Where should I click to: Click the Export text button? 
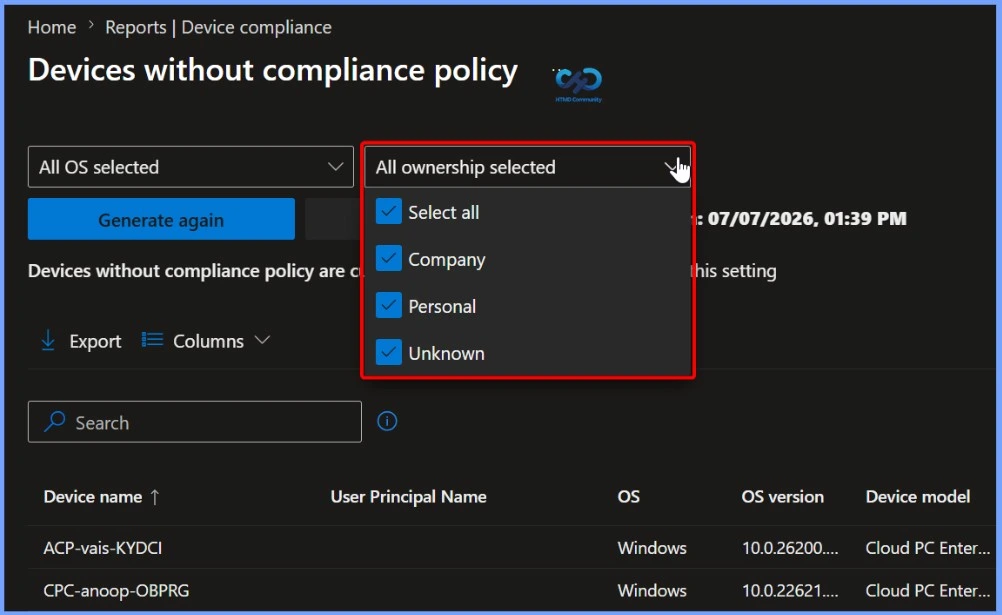click(95, 341)
